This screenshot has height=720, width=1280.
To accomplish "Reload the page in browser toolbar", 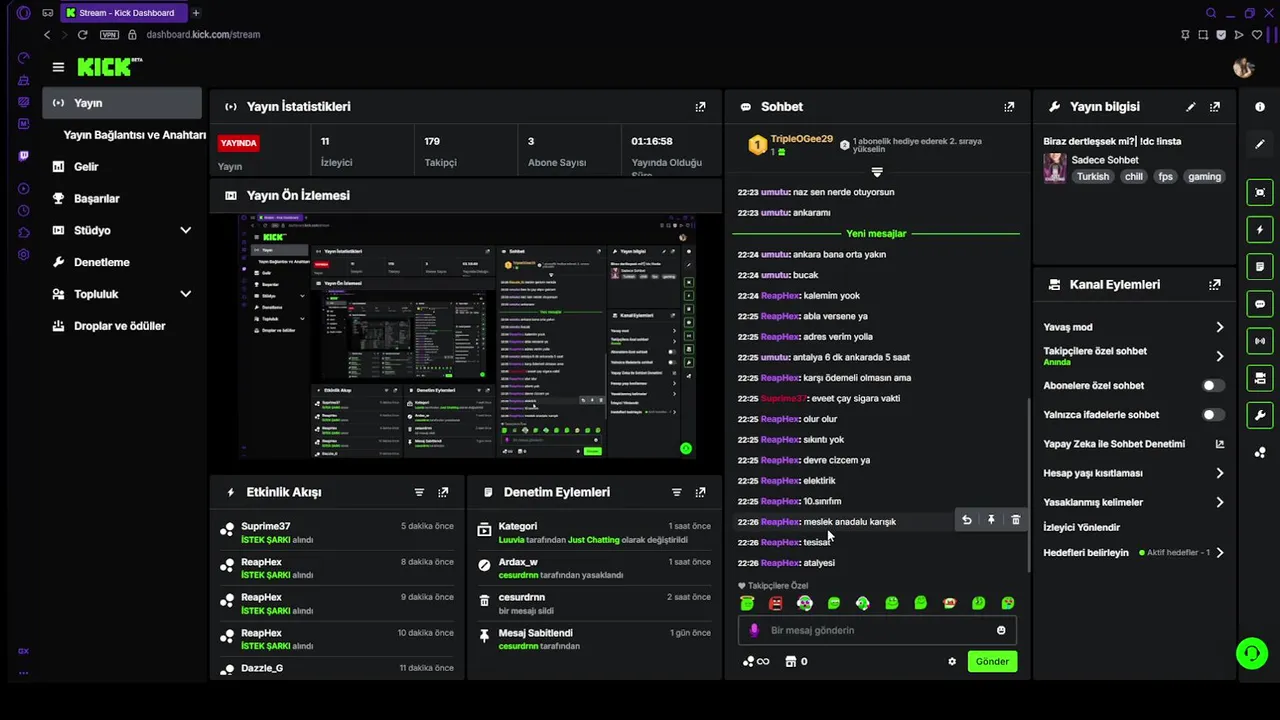I will pyautogui.click(x=82, y=34).
